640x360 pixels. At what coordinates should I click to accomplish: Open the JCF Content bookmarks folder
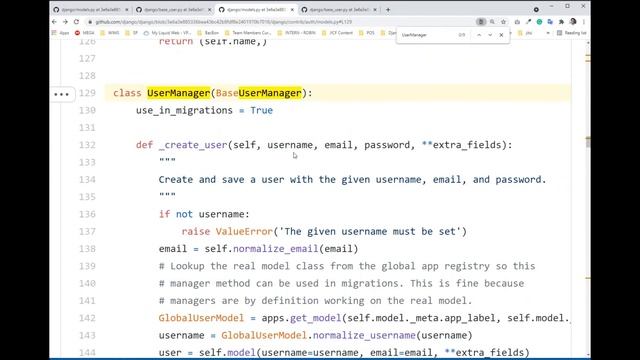(x=337, y=33)
